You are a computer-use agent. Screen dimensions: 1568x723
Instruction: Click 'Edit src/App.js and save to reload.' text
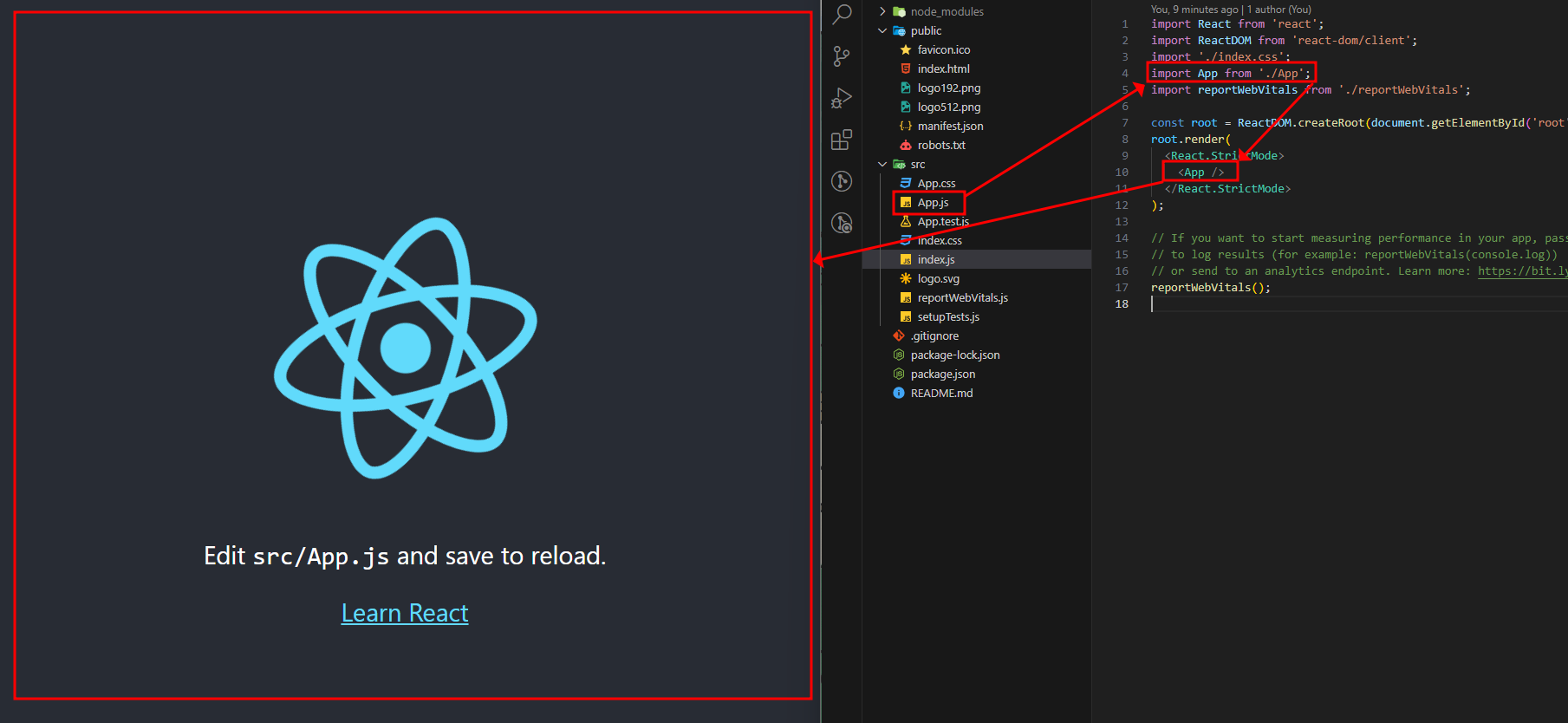[x=405, y=556]
